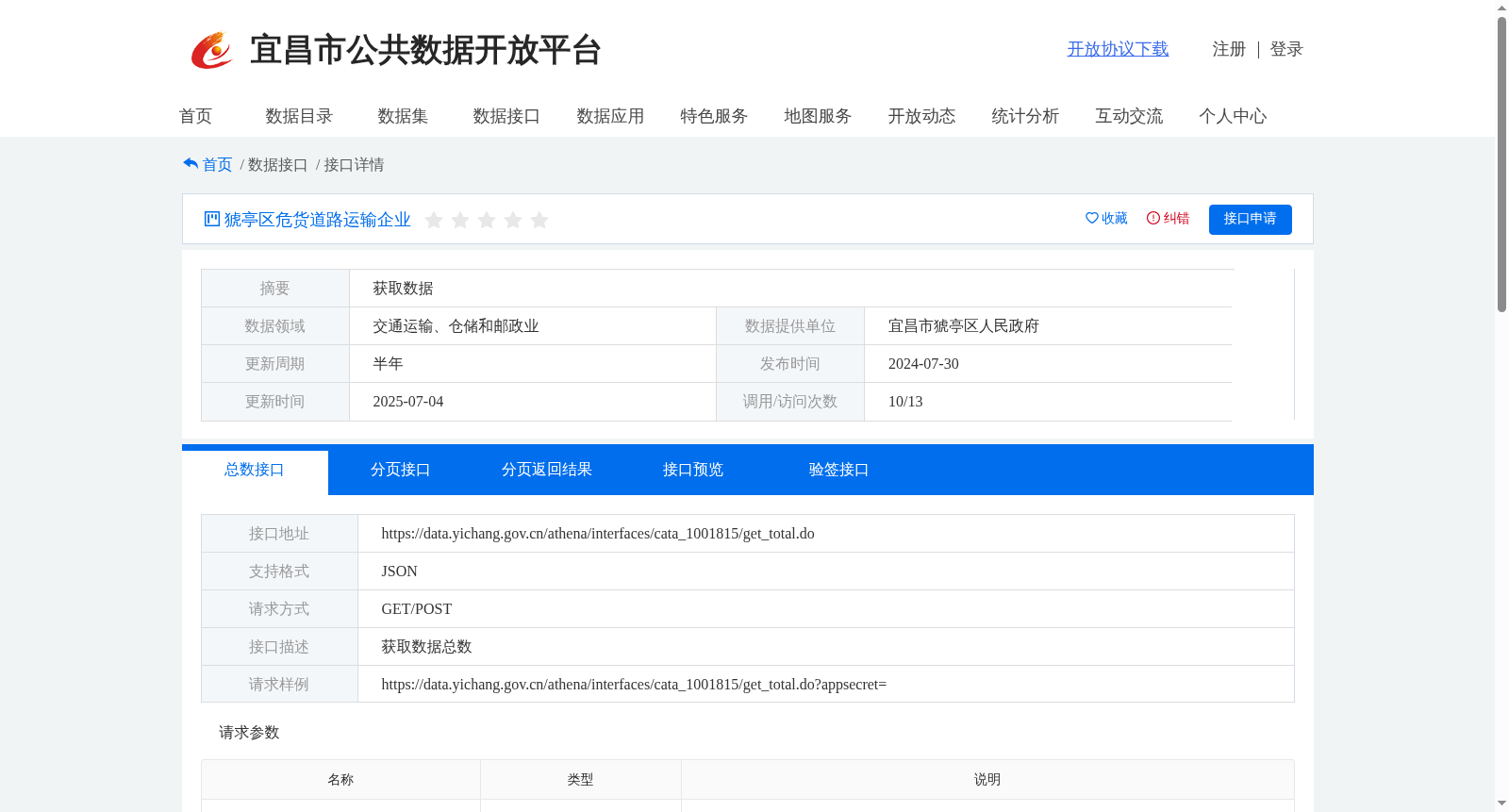Click the 数据接口 breadcrumb link
This screenshot has width=1509, height=812.
point(277,165)
